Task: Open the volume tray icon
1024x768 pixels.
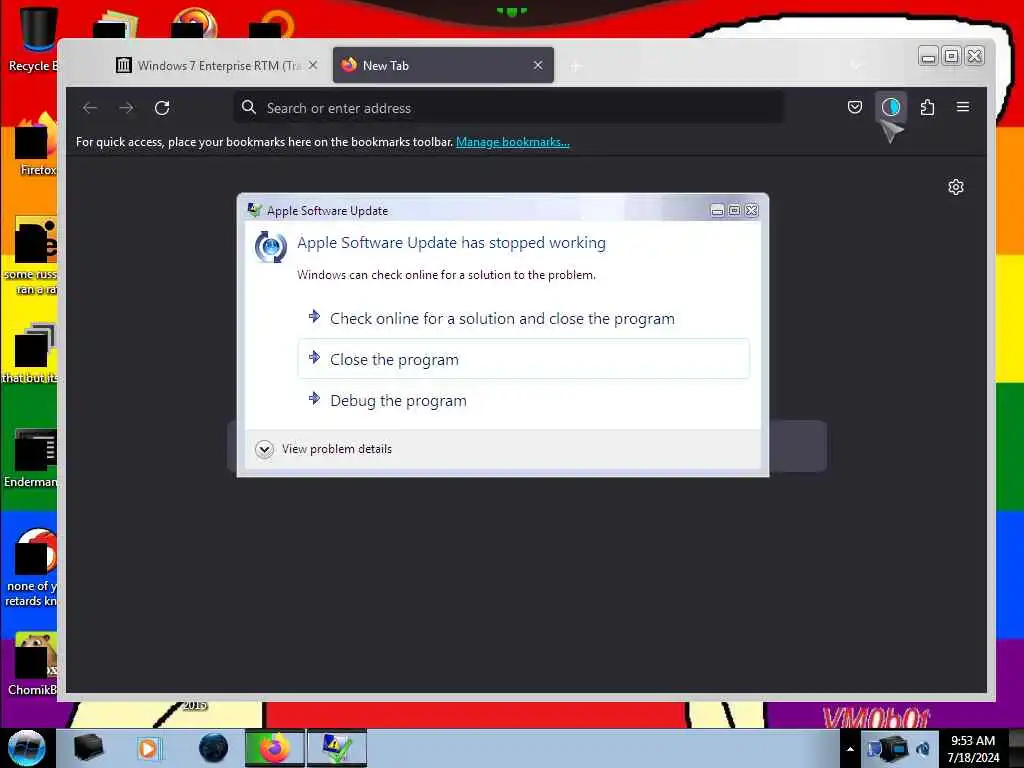Action: click(x=923, y=748)
